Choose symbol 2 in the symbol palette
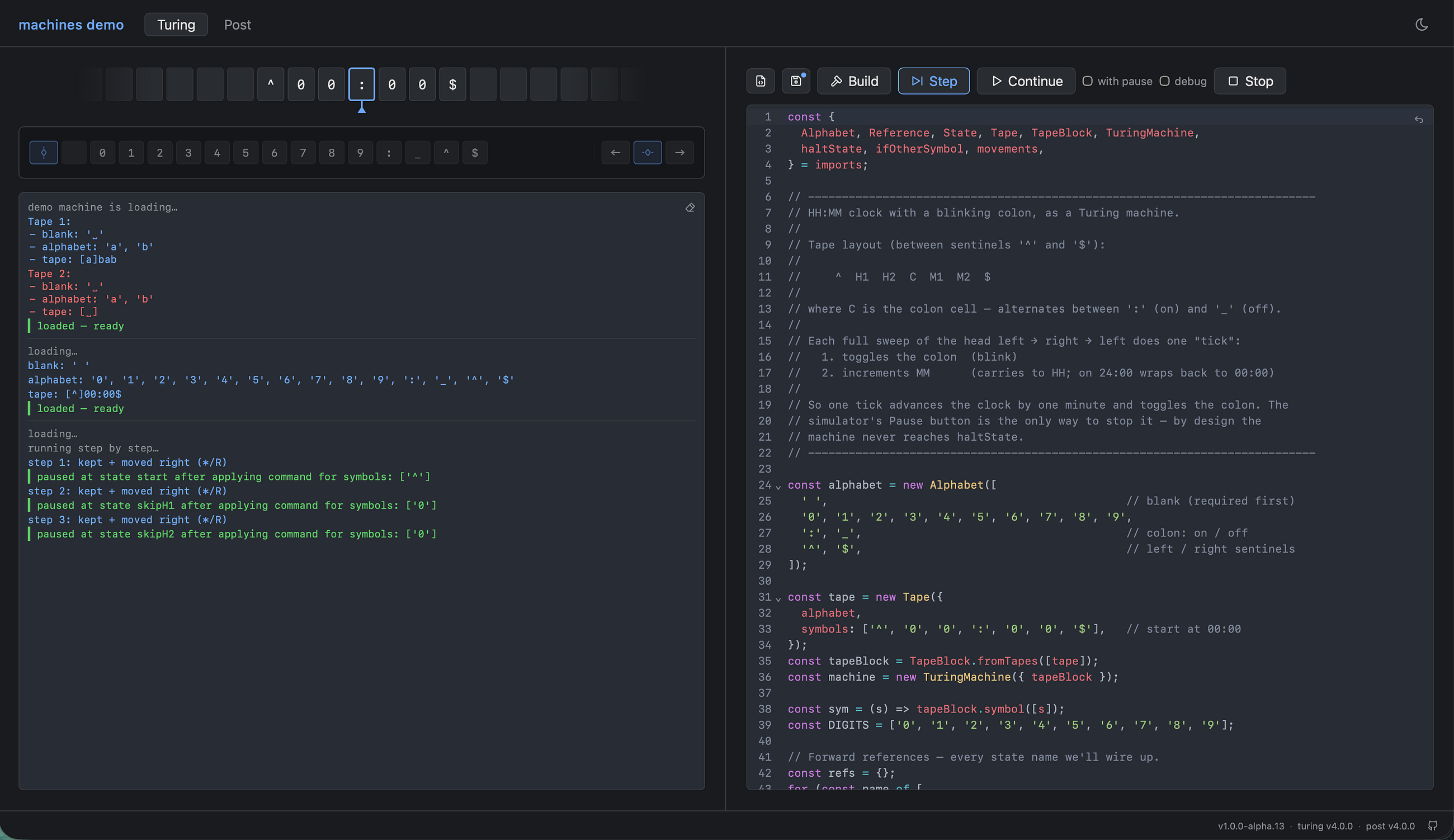Image resolution: width=1454 pixels, height=840 pixels. point(160,153)
